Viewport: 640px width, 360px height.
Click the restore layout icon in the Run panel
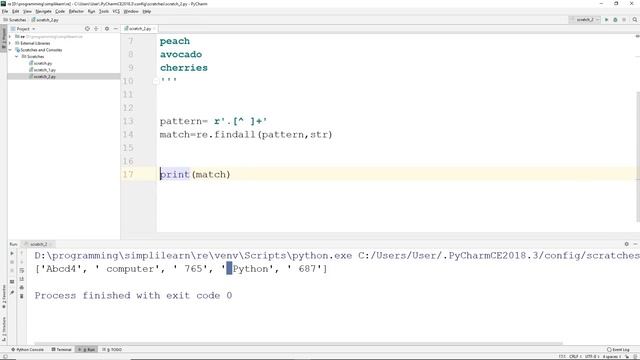12,282
